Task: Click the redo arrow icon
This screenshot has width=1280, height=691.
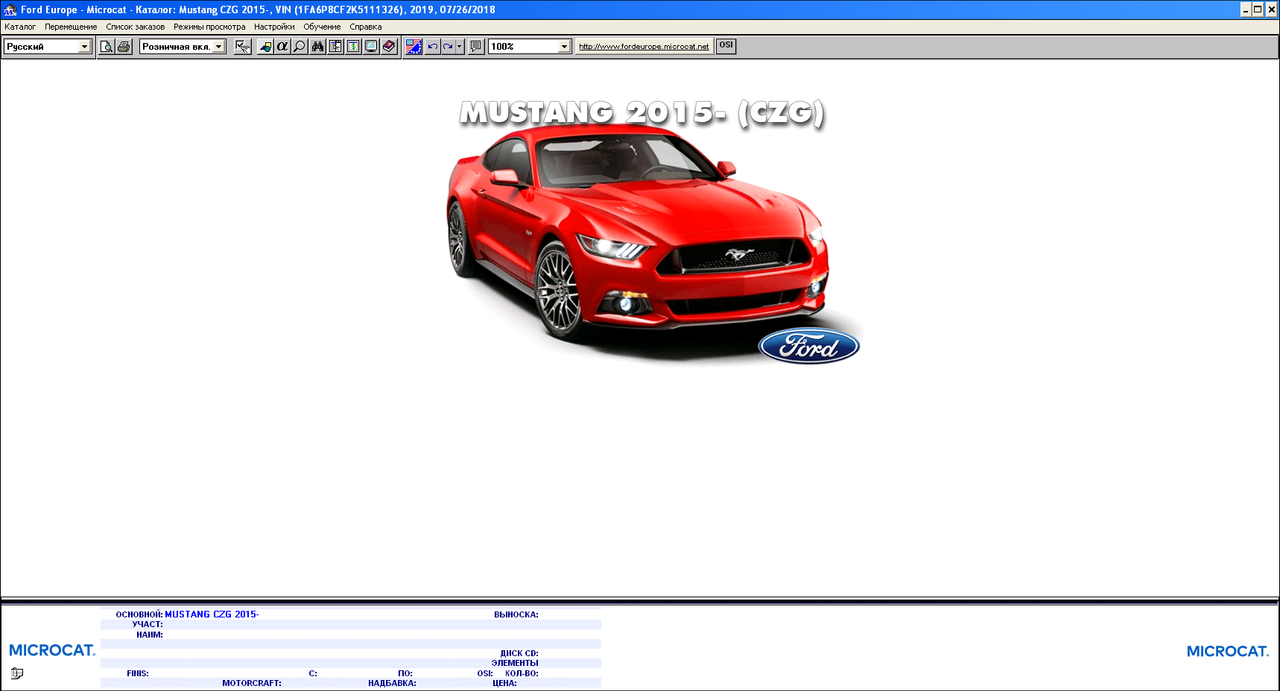Action: click(x=448, y=46)
